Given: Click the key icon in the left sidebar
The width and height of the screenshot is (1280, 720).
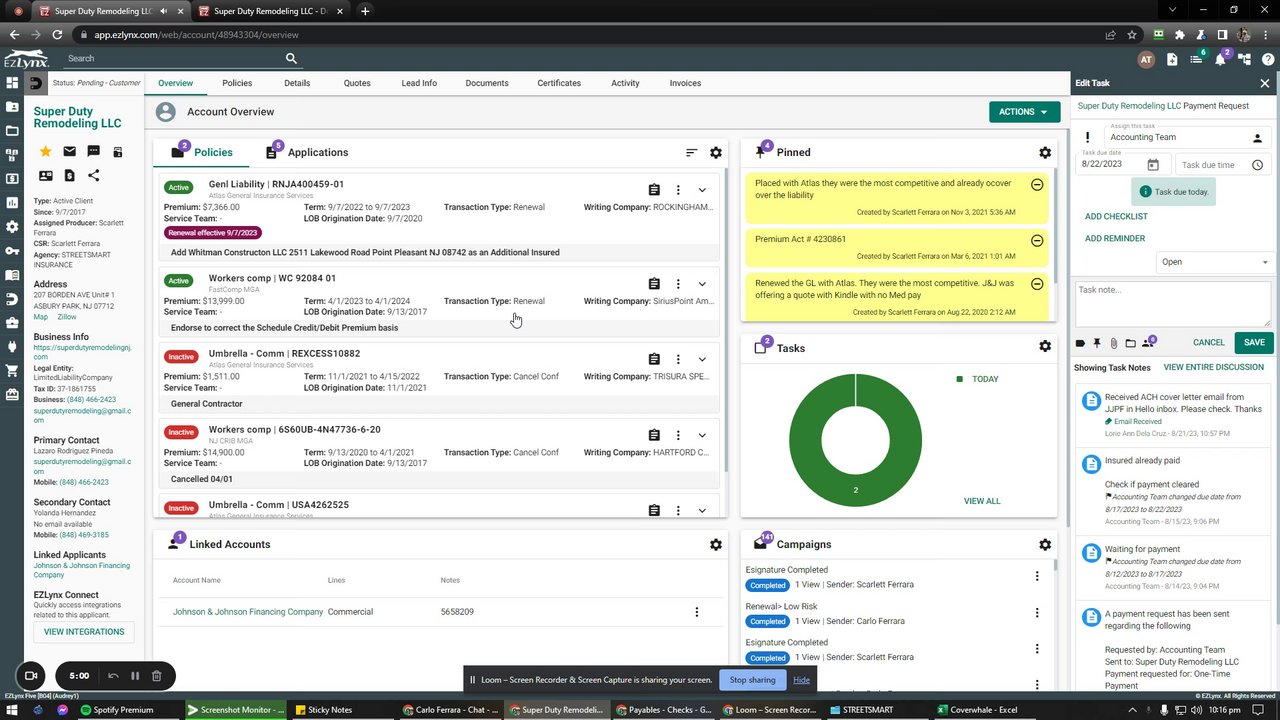Looking at the screenshot, I should [x=12, y=251].
